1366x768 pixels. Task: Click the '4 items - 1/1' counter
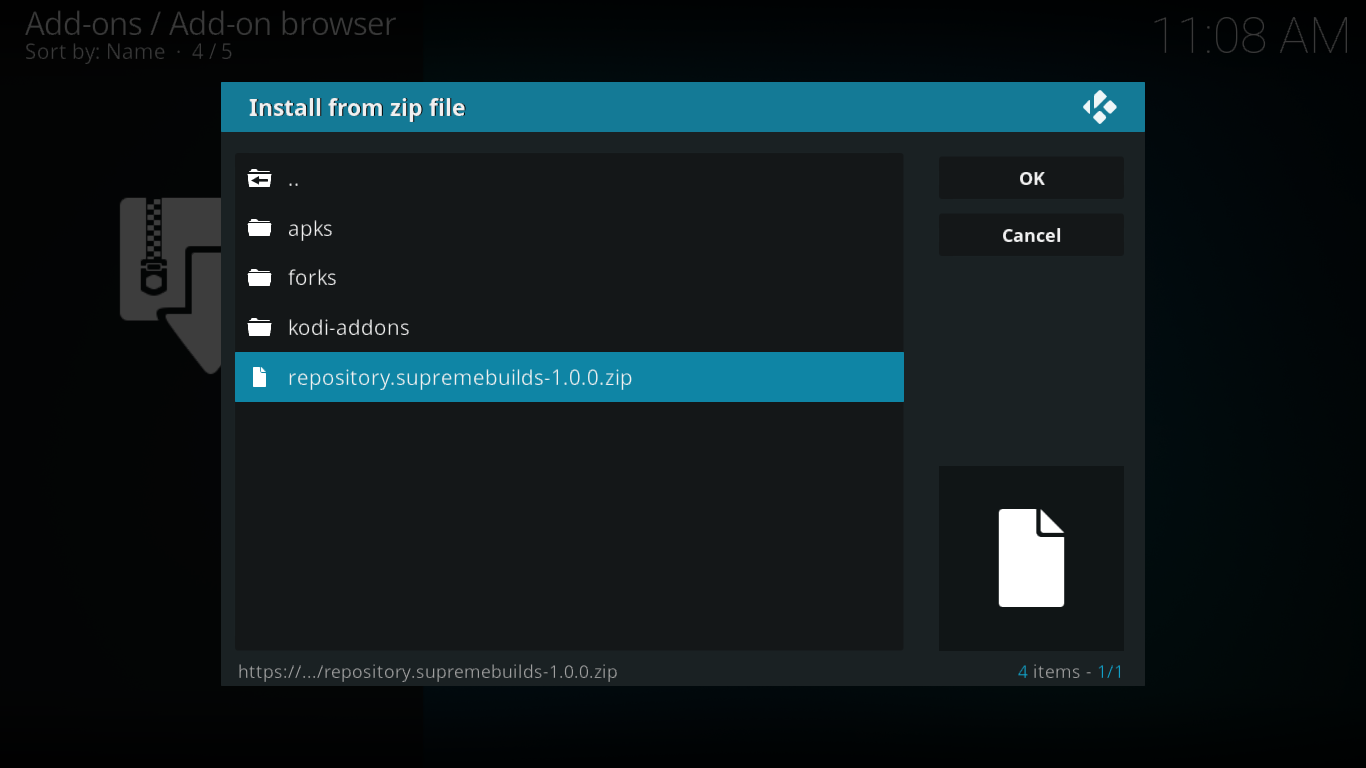[1070, 671]
